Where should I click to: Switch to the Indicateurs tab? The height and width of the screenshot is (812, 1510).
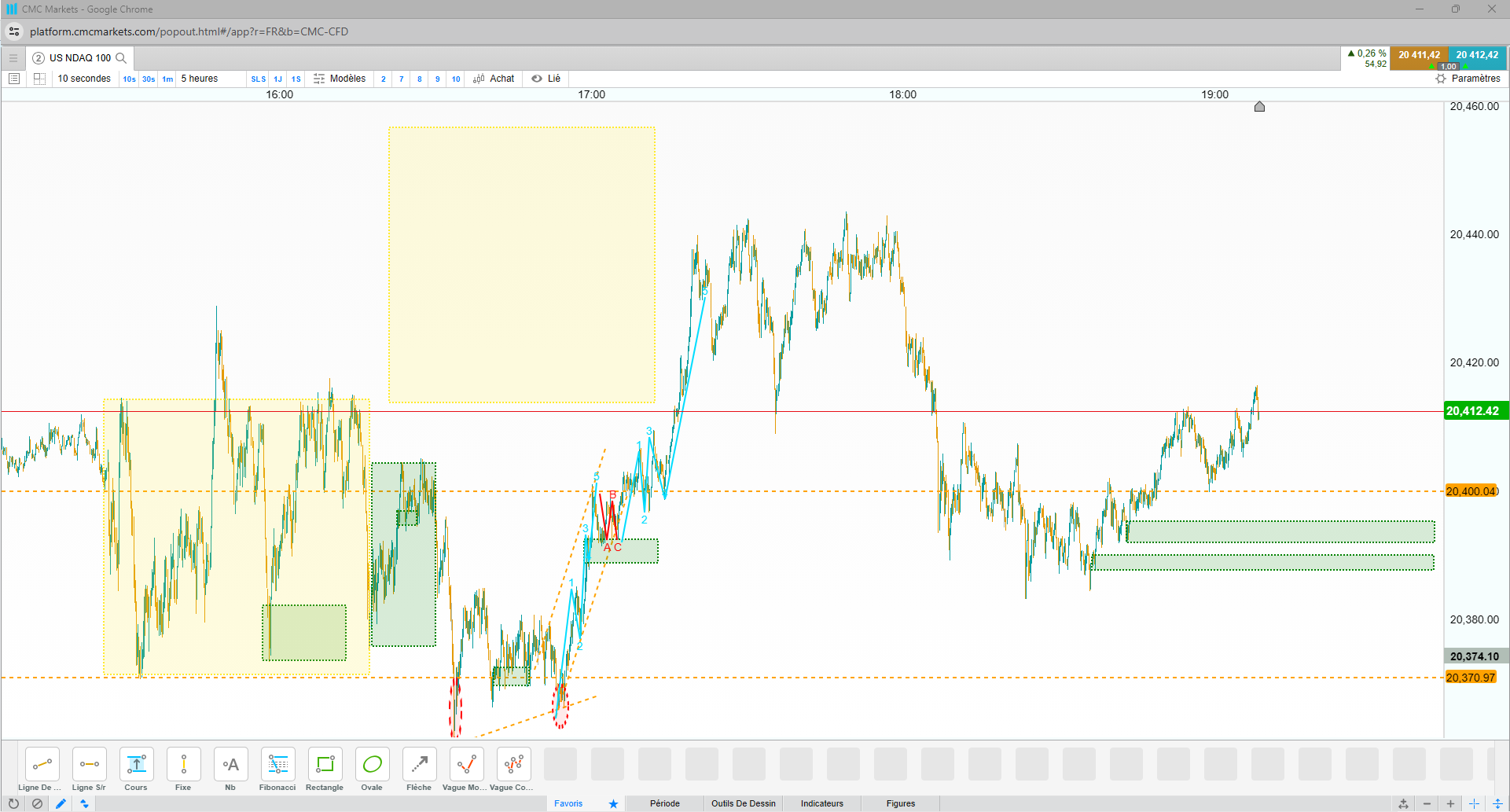pos(822,803)
